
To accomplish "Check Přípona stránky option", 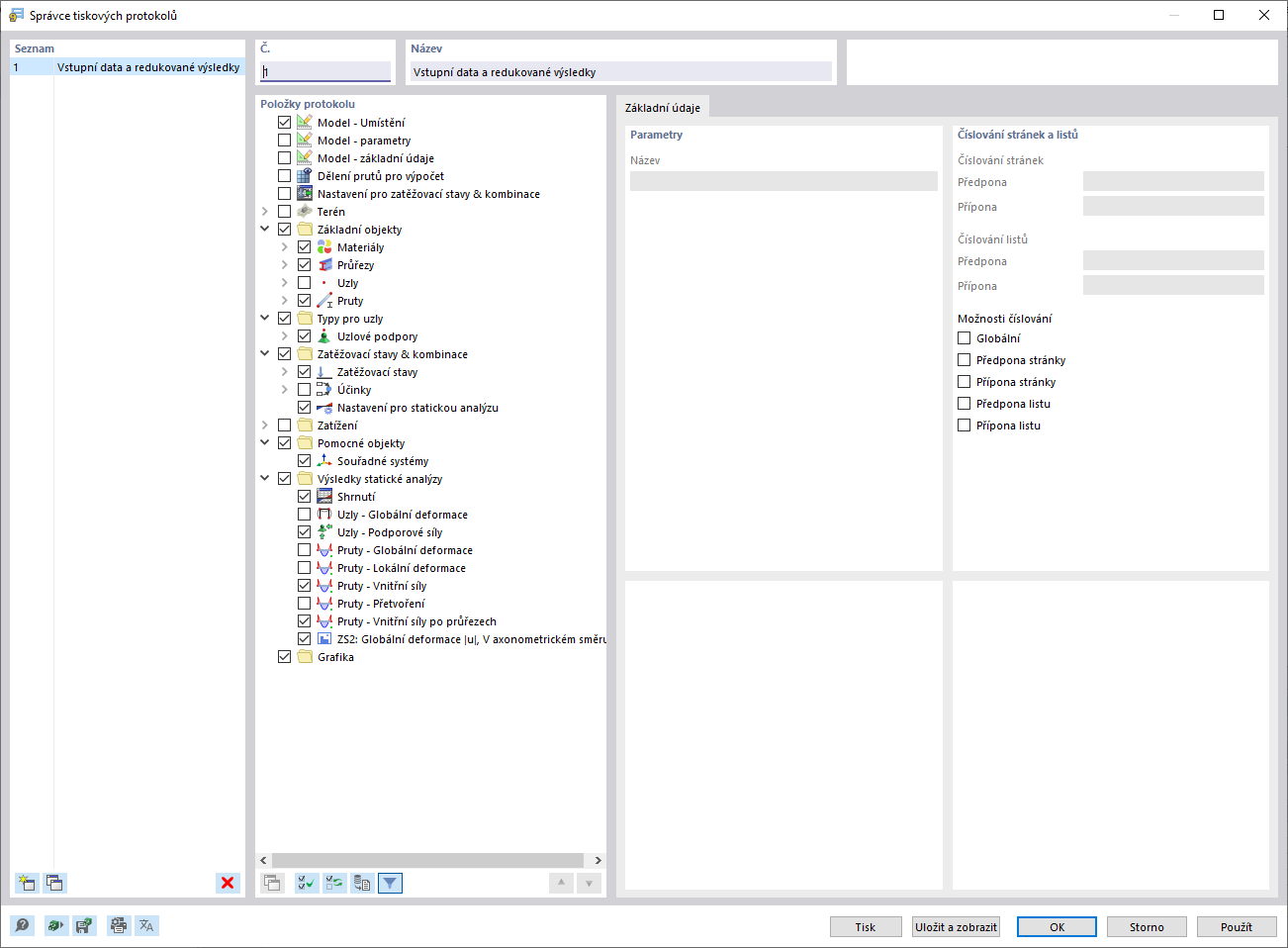I will tap(965, 382).
